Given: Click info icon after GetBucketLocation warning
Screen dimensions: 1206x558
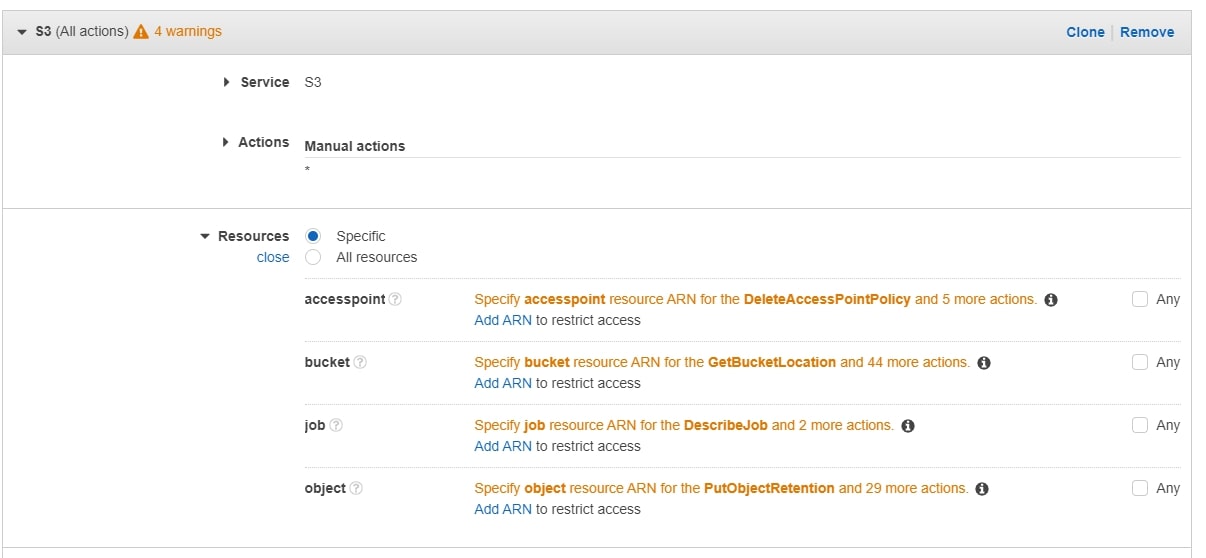Looking at the screenshot, I should pos(984,363).
